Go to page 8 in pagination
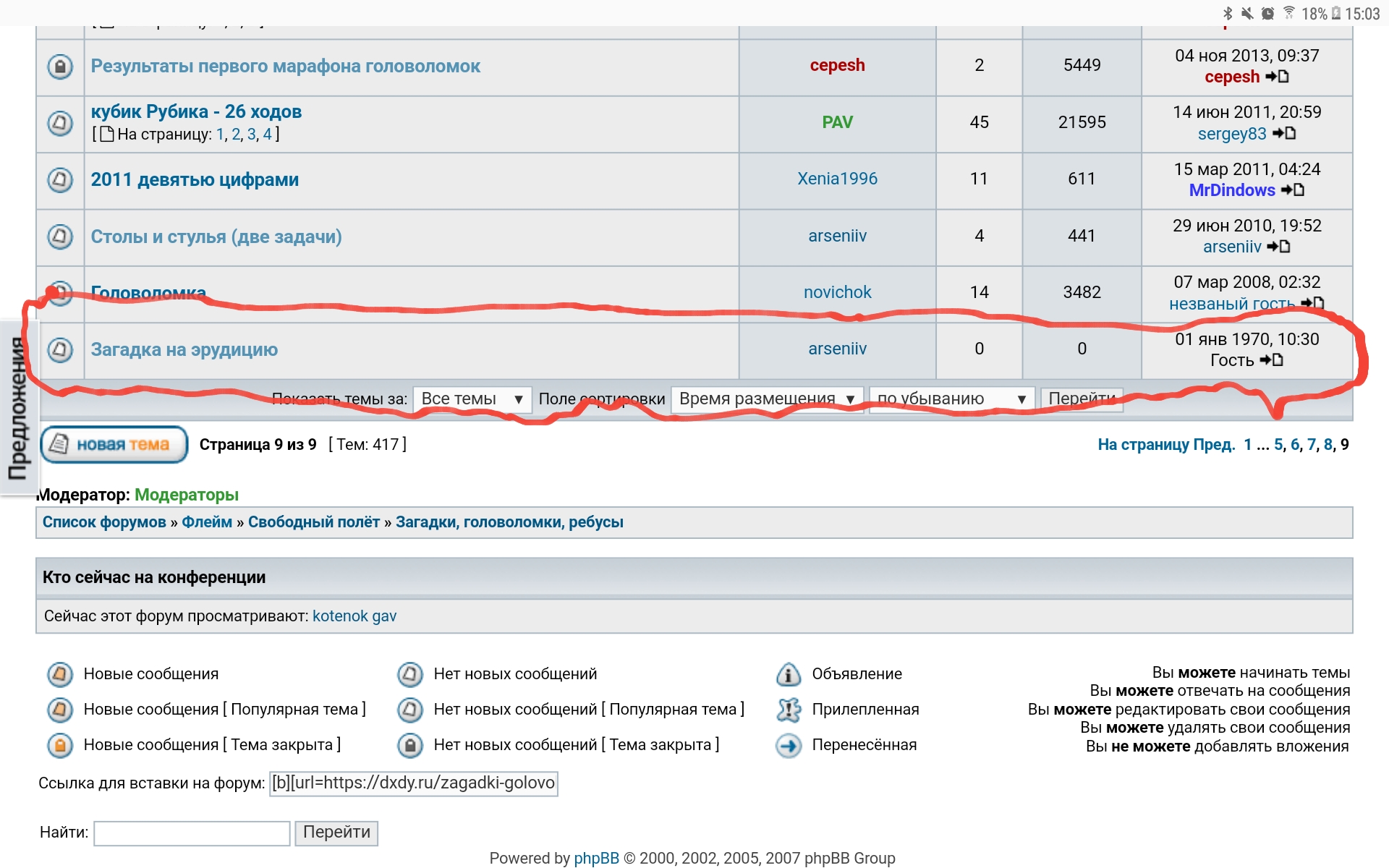The width and height of the screenshot is (1389, 868). [1328, 445]
